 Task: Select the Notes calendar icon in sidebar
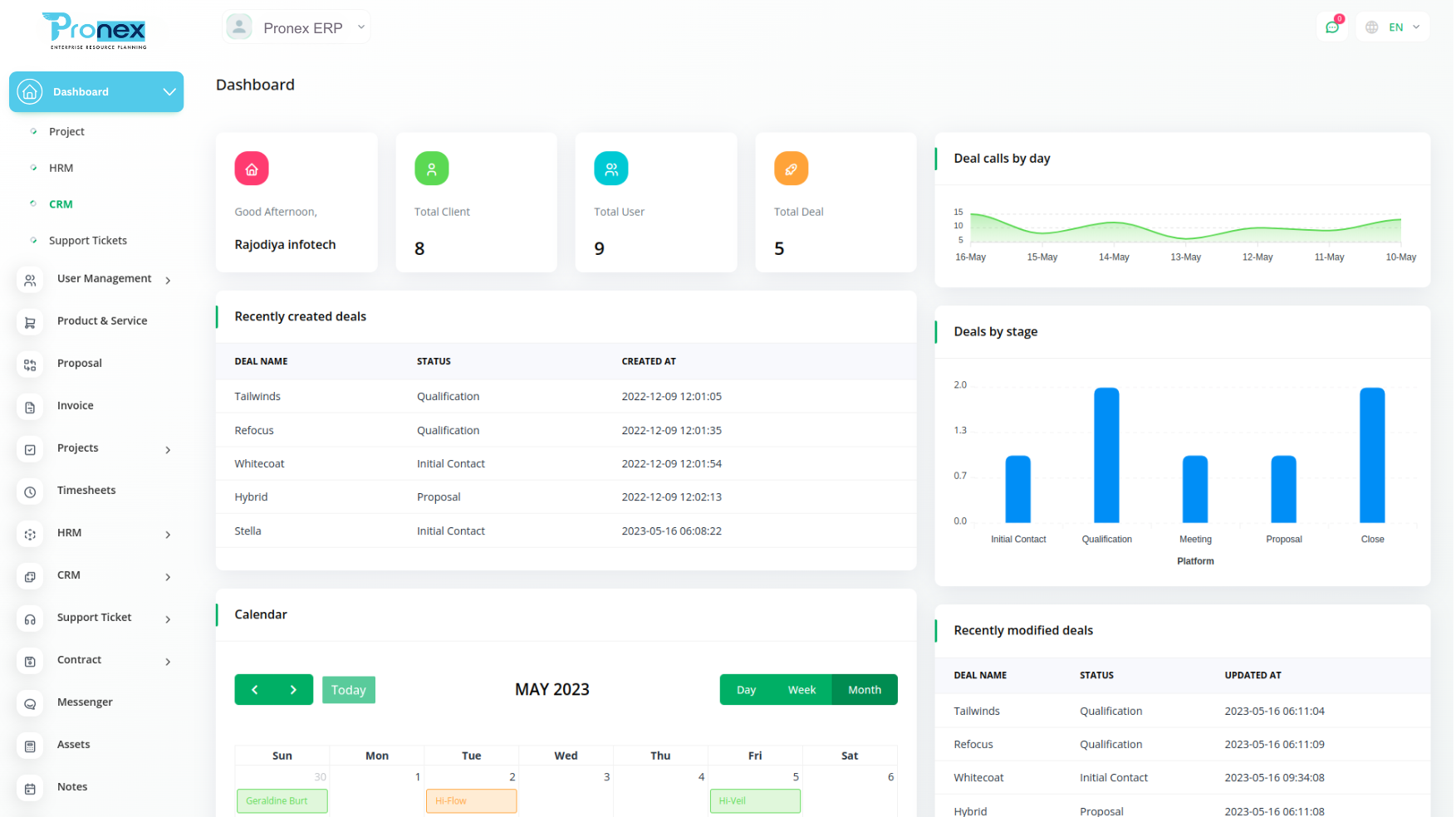30,788
